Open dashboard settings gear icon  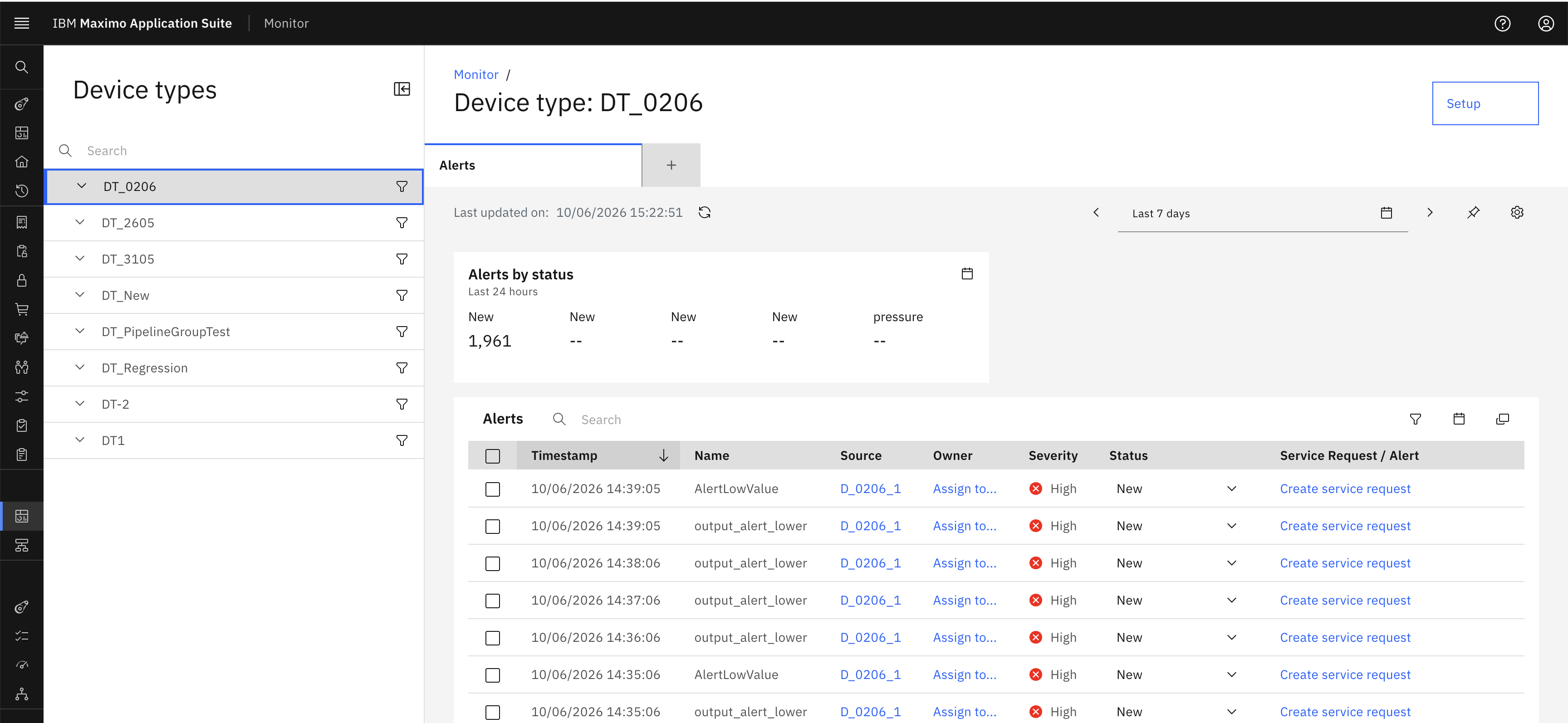[1517, 212]
